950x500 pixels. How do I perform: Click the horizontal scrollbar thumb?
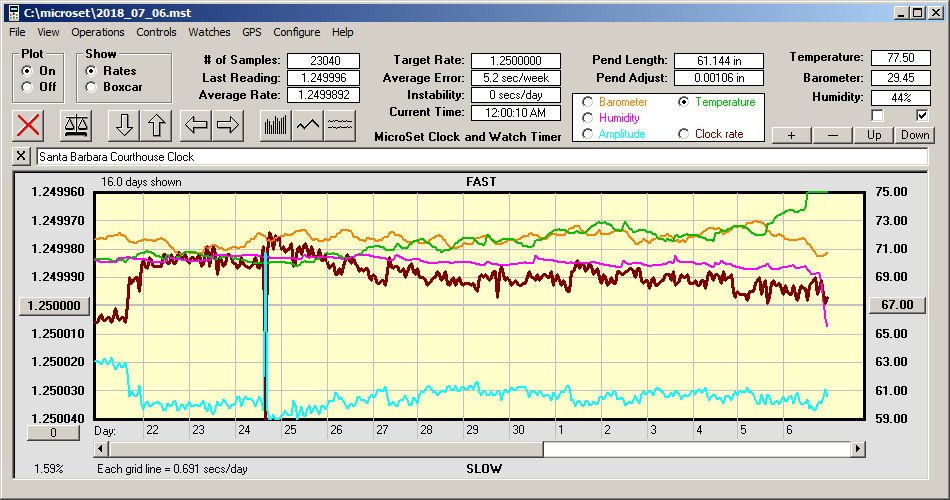[x=327, y=449]
